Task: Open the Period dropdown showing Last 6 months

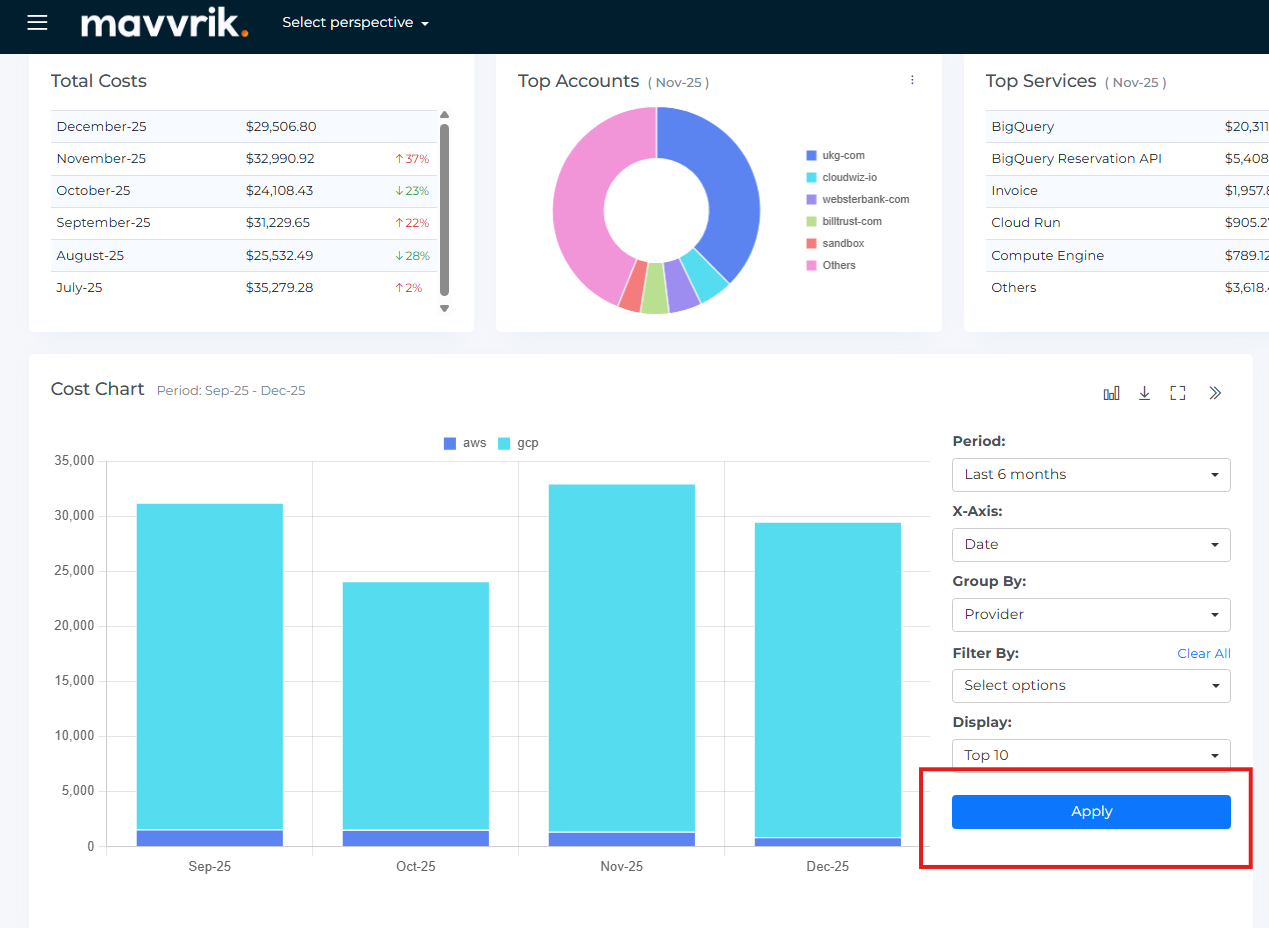Action: pos(1091,474)
